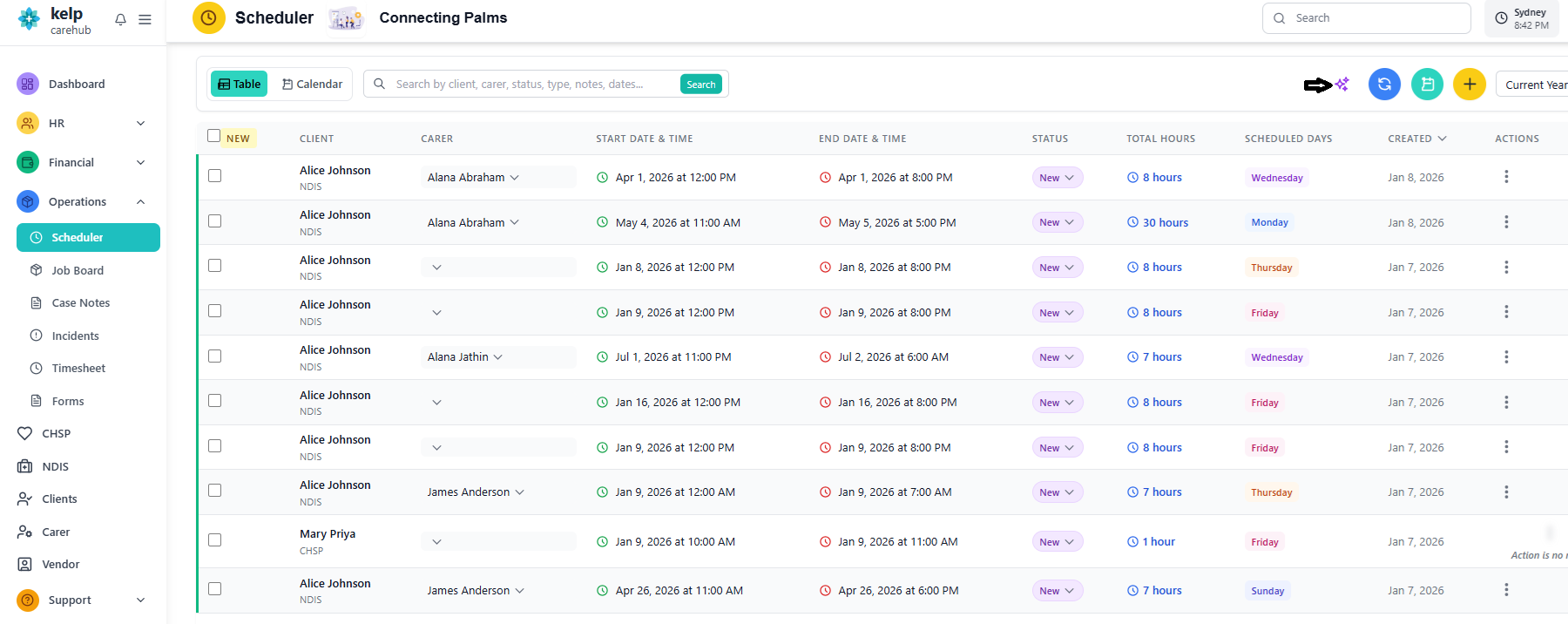Screen dimensions: 1568x624
Task: Click the teal Search button
Action: [x=700, y=85]
